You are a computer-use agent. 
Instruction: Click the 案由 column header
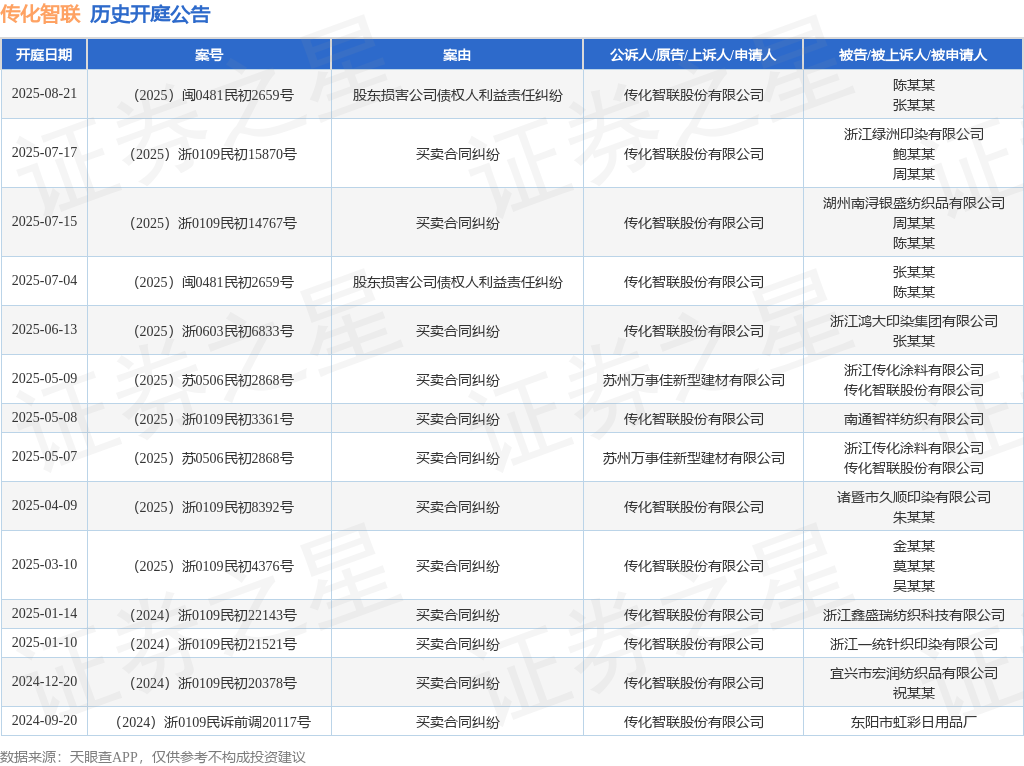[456, 55]
